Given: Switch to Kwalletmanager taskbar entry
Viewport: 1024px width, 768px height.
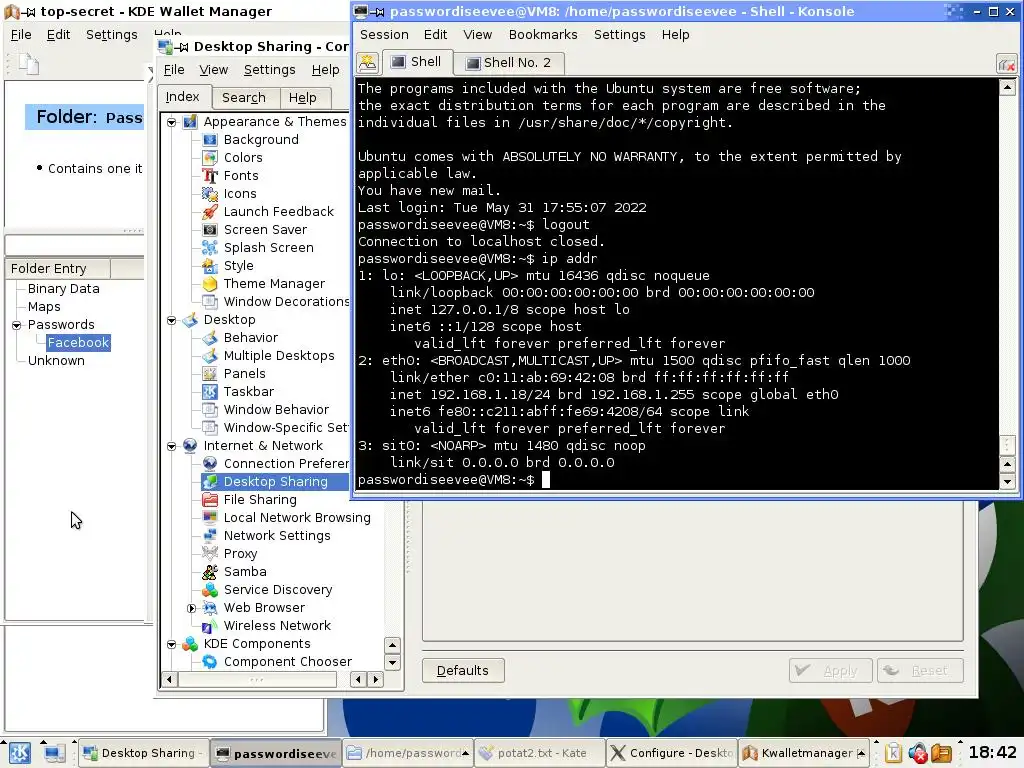Looking at the screenshot, I should 804,753.
